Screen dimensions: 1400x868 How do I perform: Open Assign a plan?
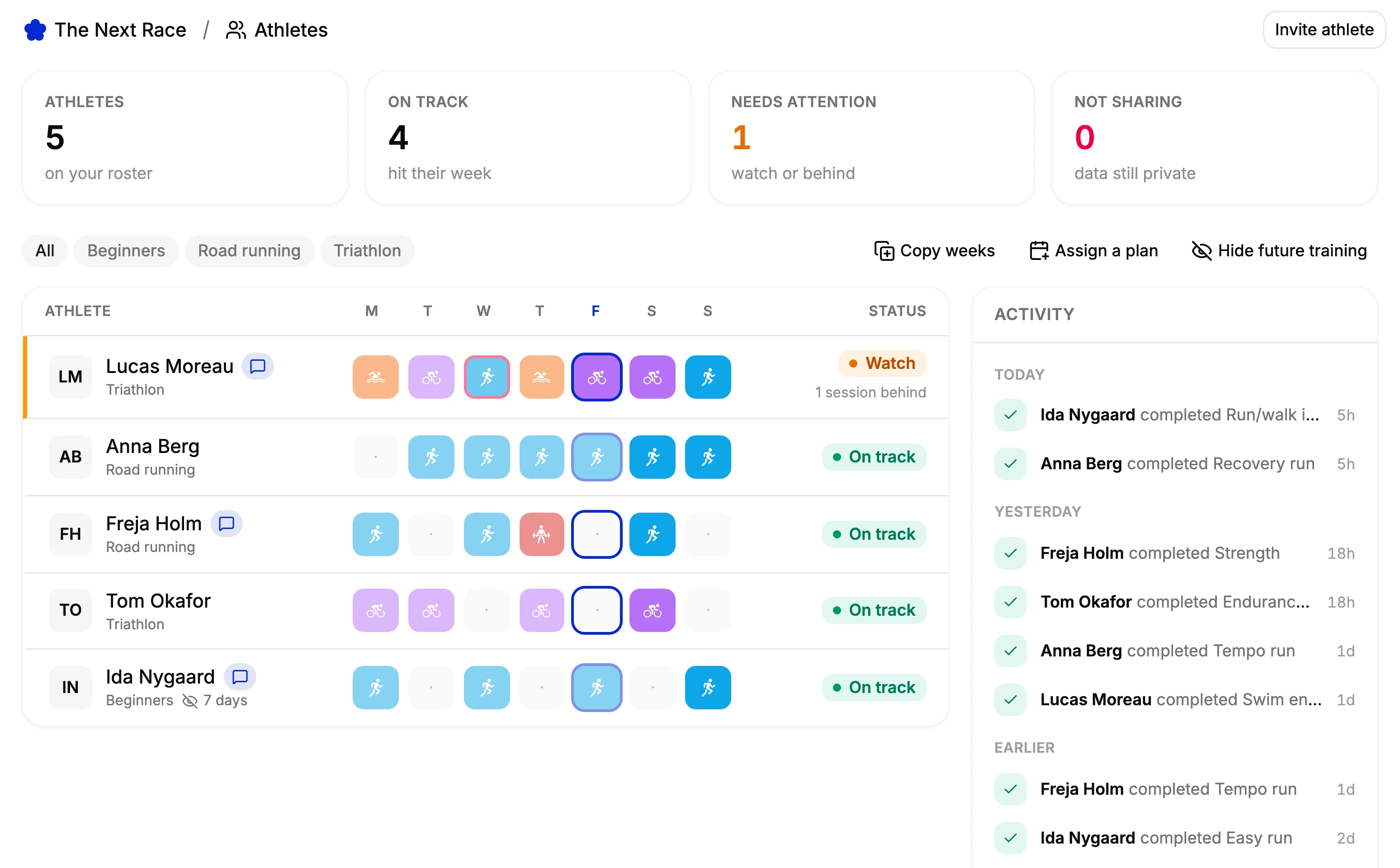pyautogui.click(x=1093, y=251)
